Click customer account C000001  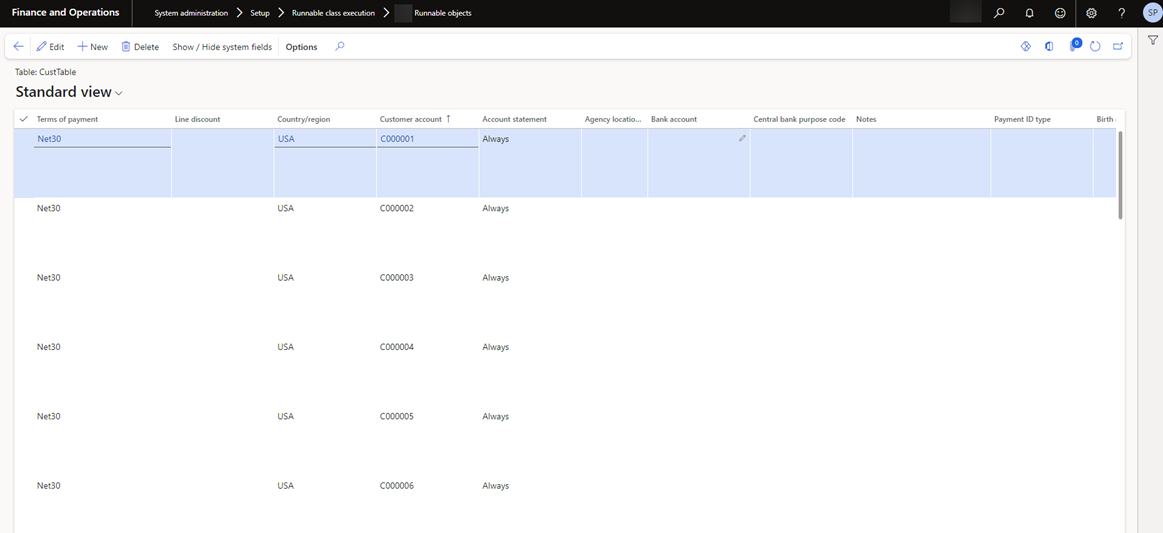point(397,139)
